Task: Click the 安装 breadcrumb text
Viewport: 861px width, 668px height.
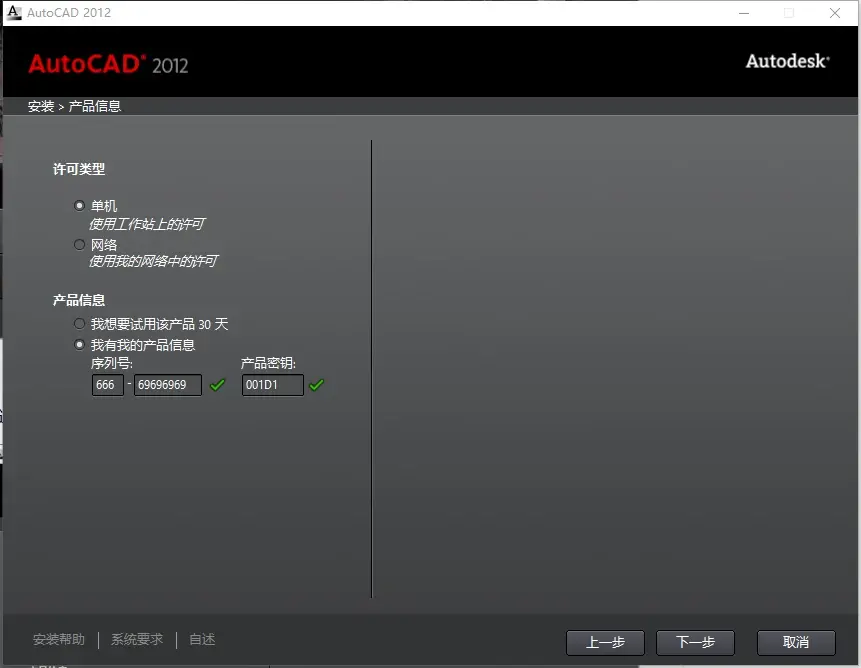Action: click(x=41, y=106)
